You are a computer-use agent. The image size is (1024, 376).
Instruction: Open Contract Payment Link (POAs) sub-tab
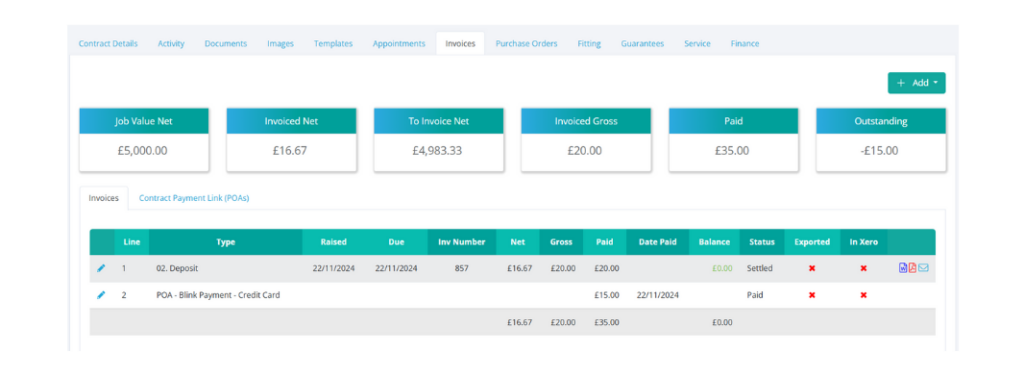[x=194, y=198]
